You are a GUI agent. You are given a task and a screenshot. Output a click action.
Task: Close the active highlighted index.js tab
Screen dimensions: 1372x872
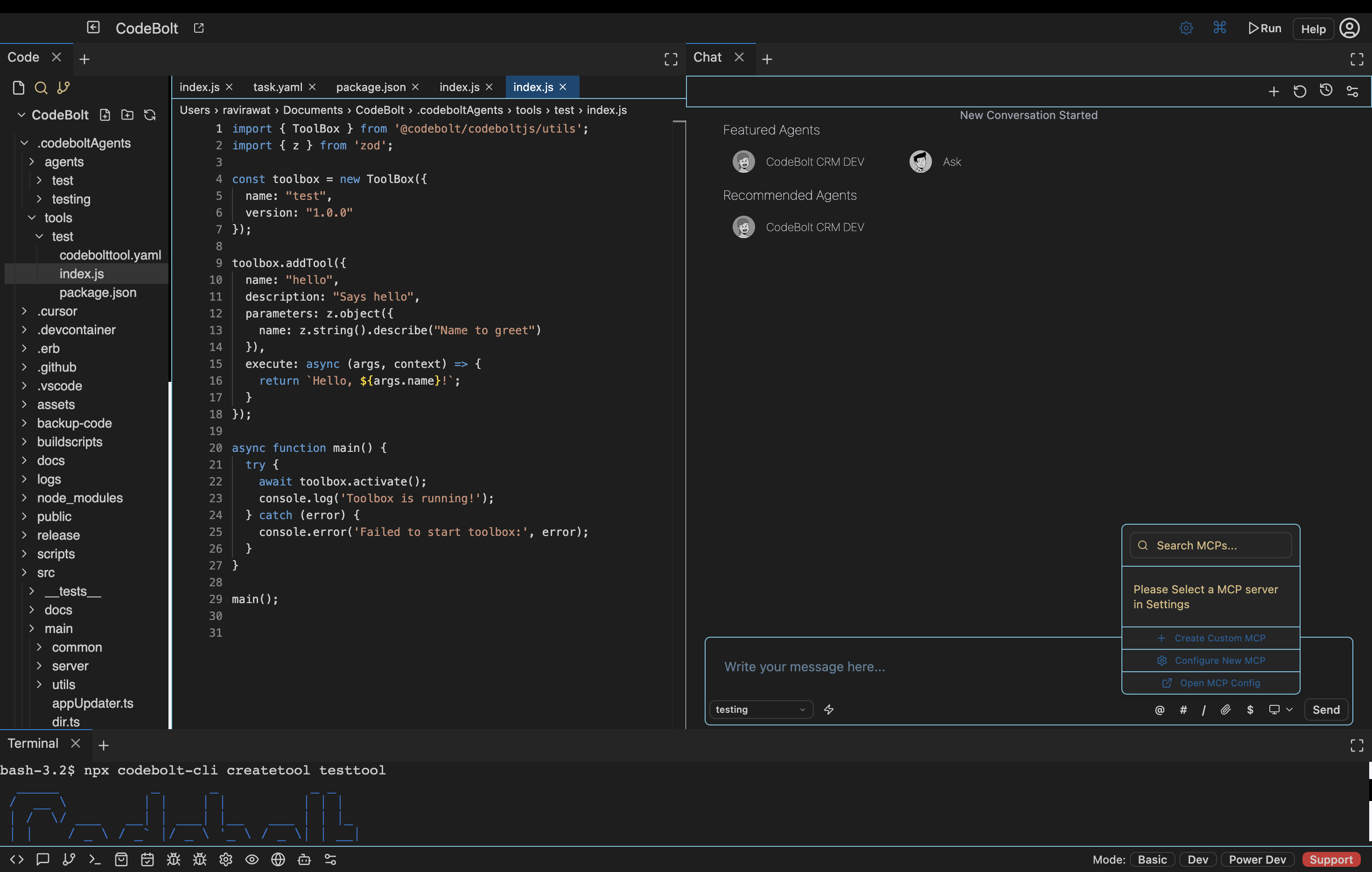563,87
